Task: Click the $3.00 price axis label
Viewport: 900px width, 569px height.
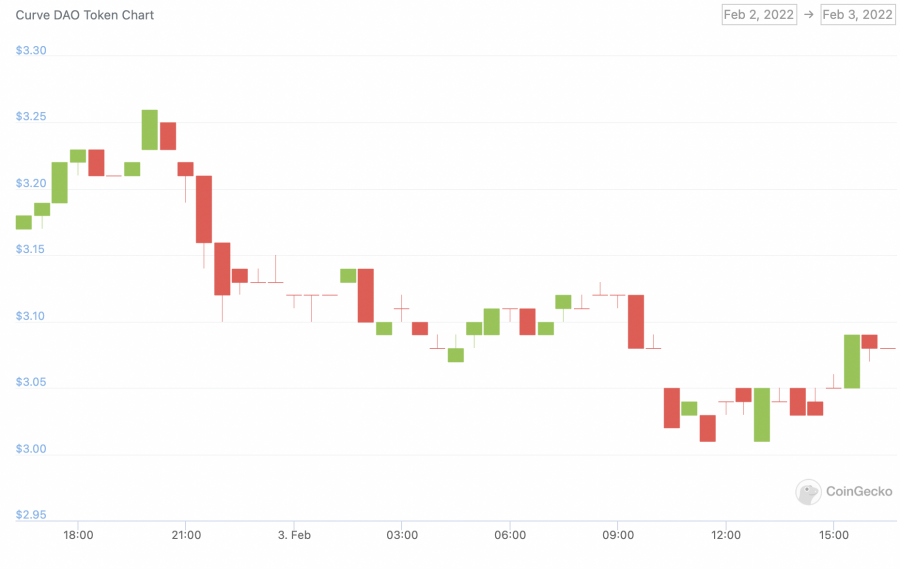Action: pos(31,448)
